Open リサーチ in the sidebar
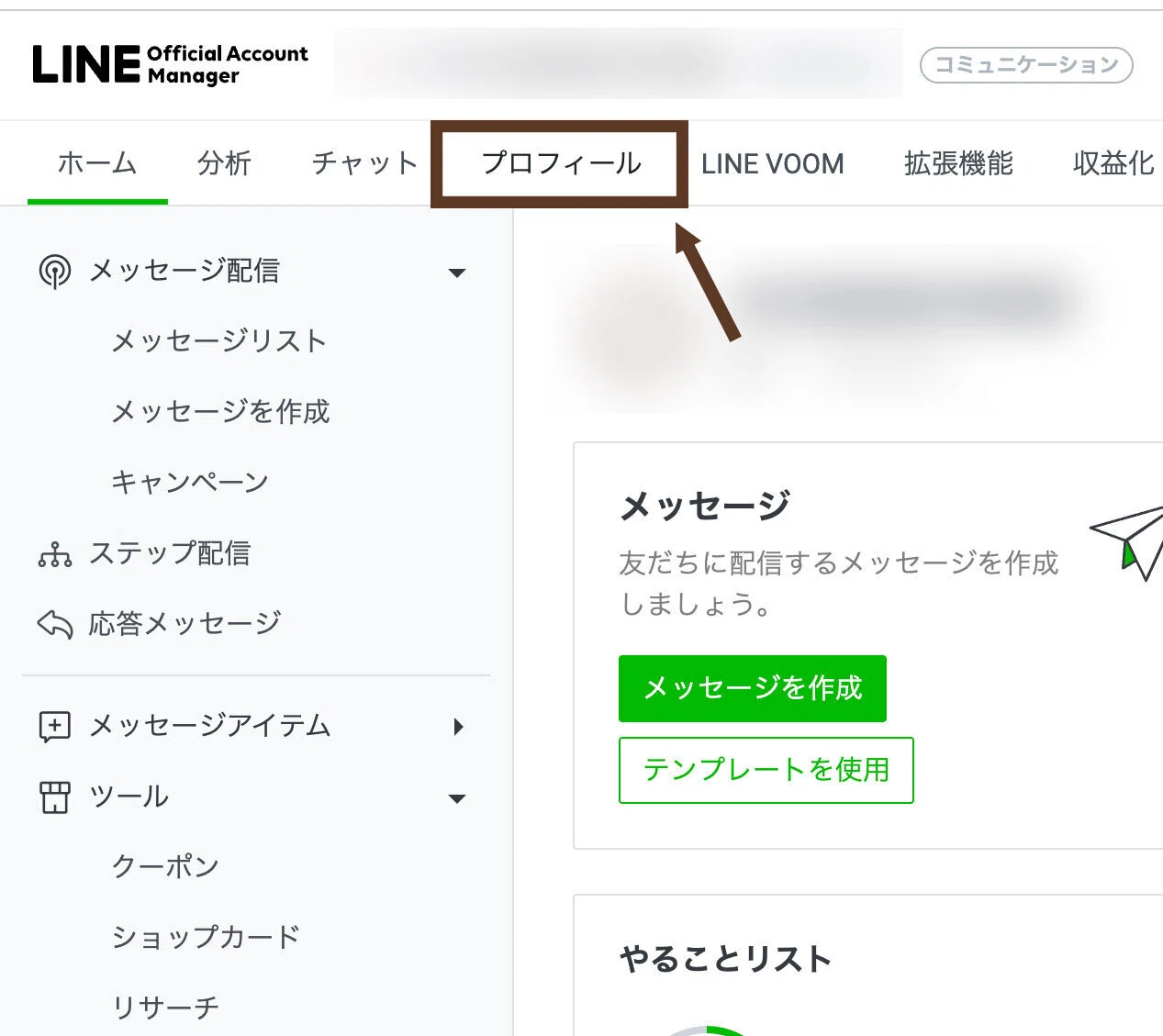 click(165, 1008)
